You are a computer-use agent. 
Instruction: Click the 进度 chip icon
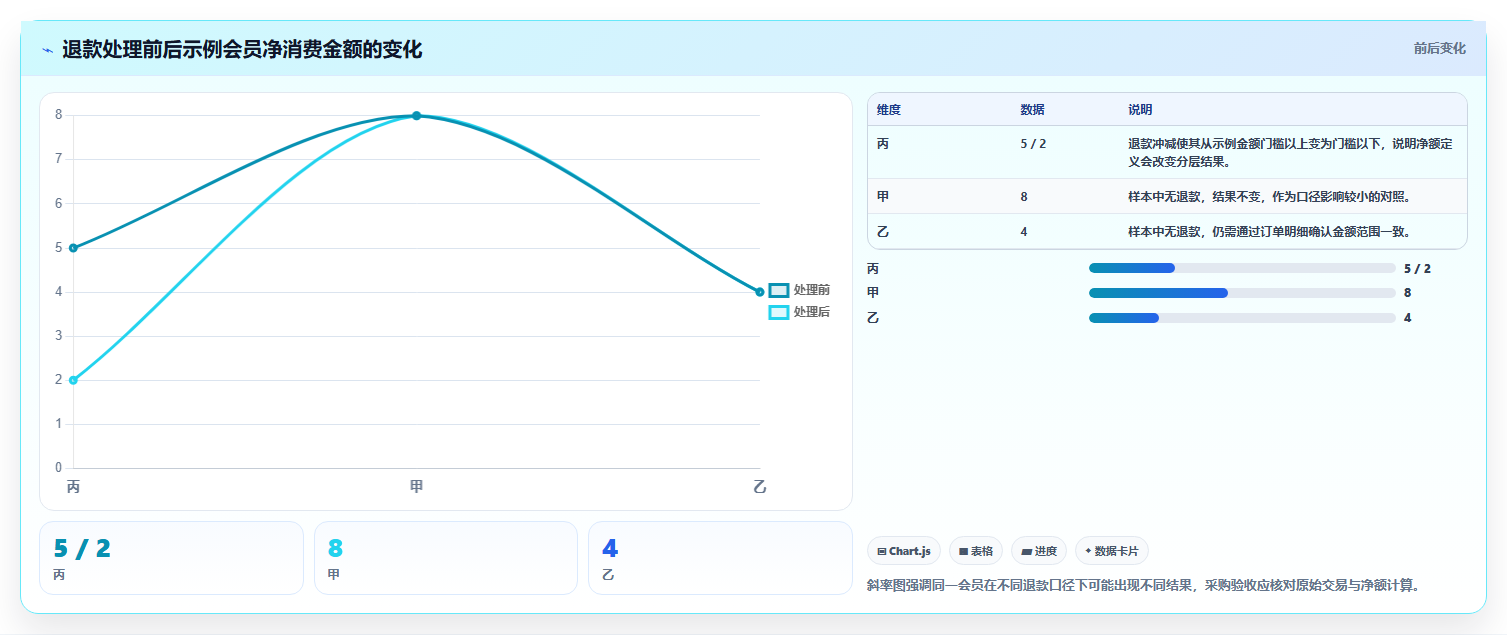(1027, 551)
